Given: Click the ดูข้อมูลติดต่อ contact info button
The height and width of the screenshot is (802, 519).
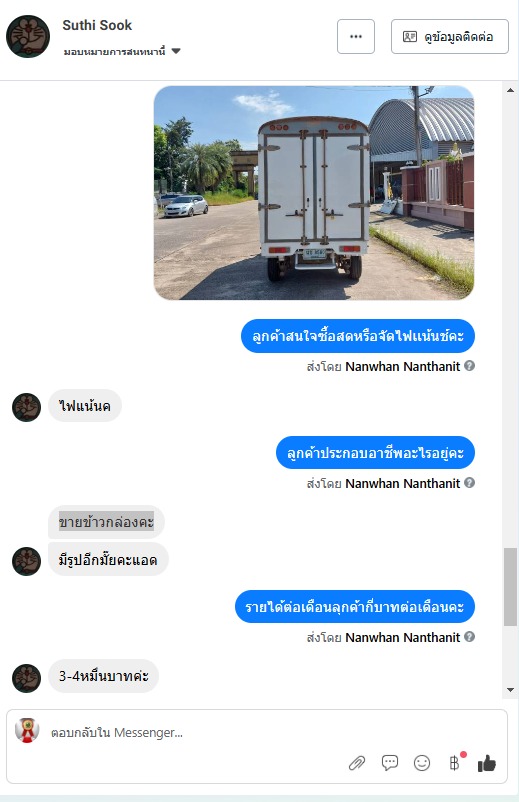Looking at the screenshot, I should click(449, 36).
